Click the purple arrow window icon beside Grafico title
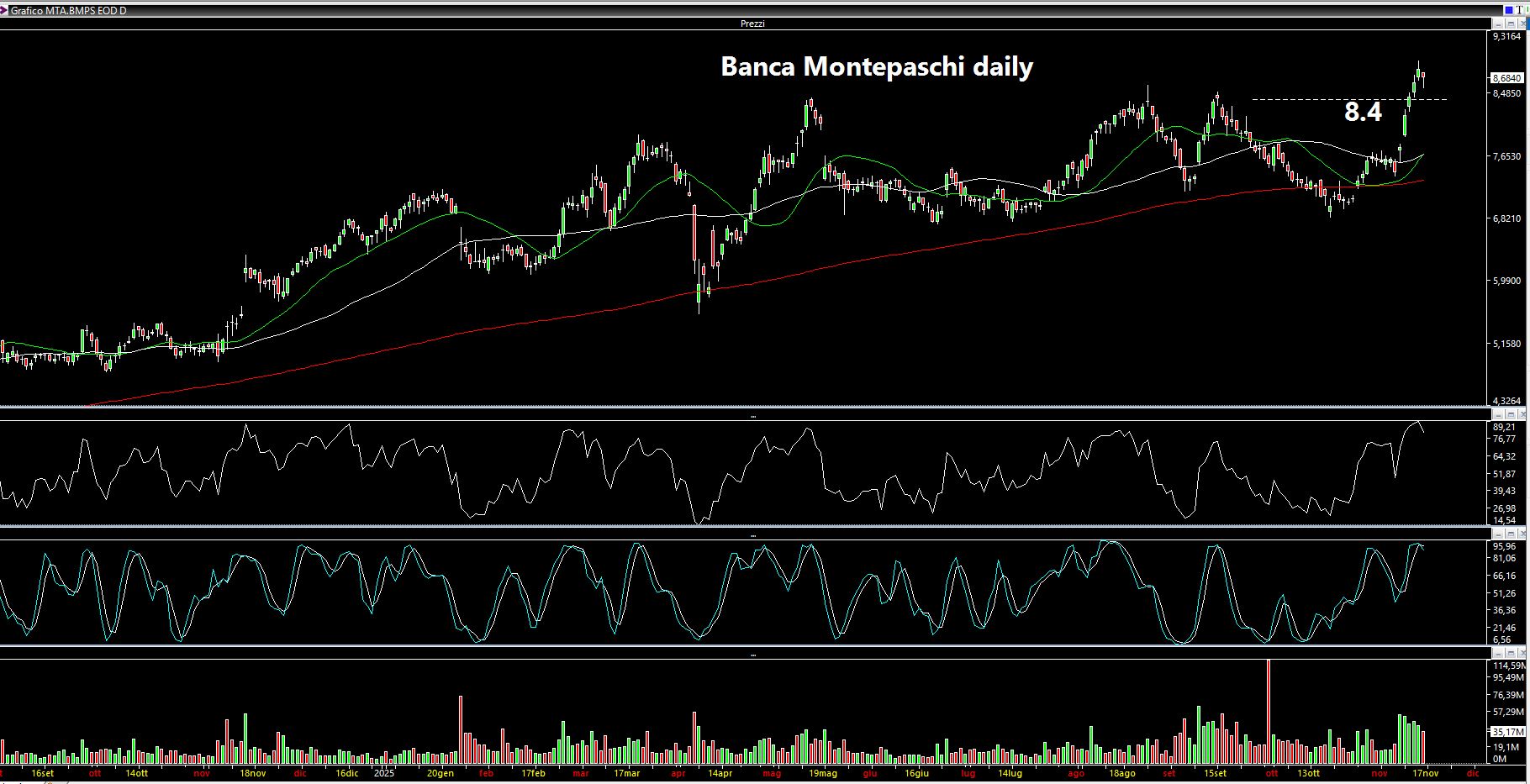This screenshot has width=1530, height=784. click(4, 10)
